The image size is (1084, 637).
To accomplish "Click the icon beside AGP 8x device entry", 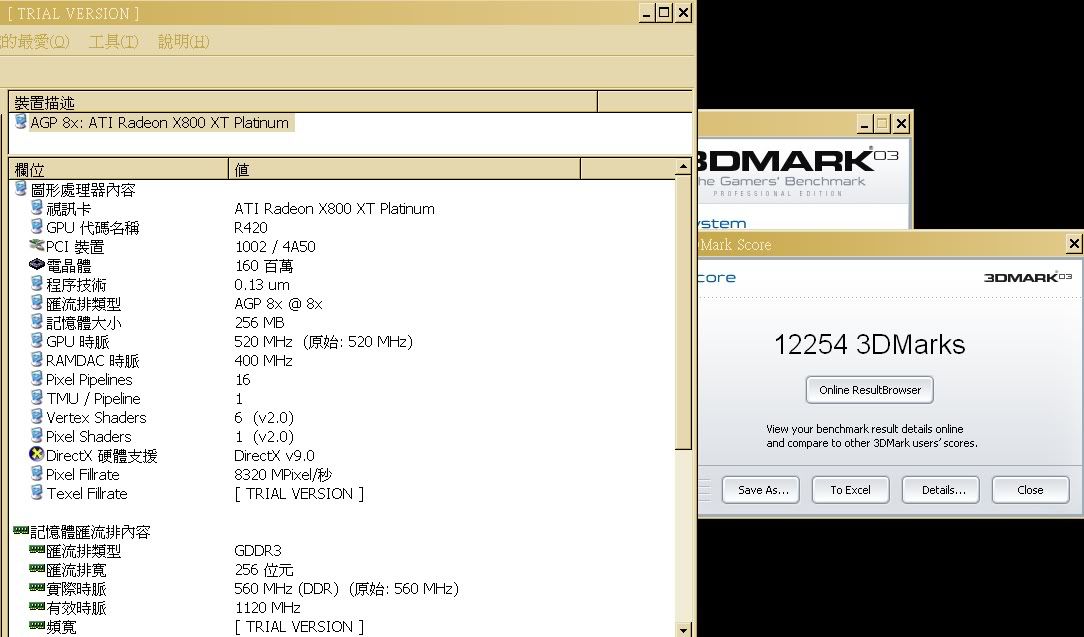I will (21, 122).
